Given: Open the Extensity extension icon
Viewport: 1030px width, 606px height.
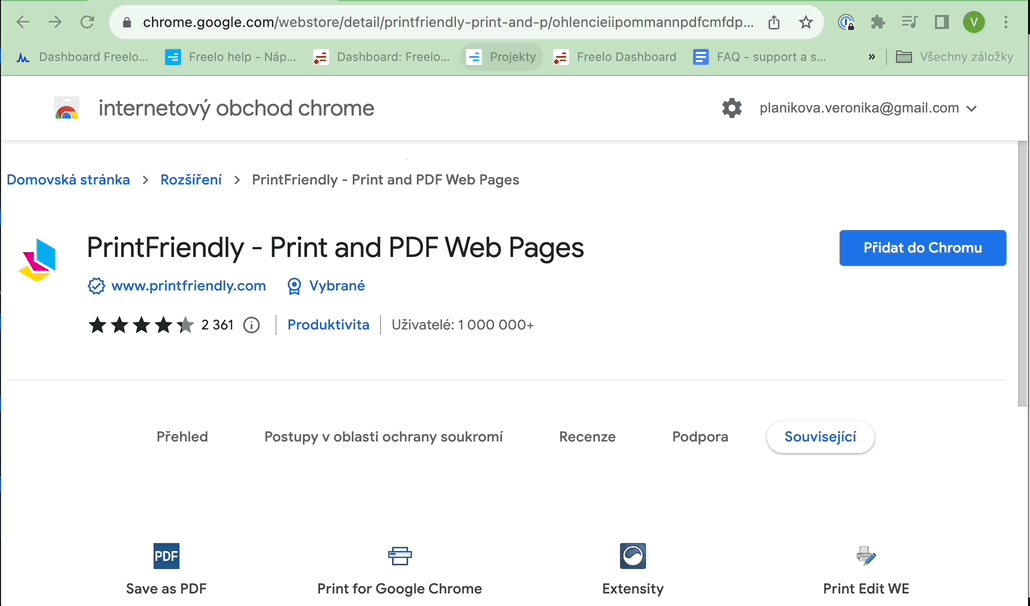Looking at the screenshot, I should click(x=633, y=556).
